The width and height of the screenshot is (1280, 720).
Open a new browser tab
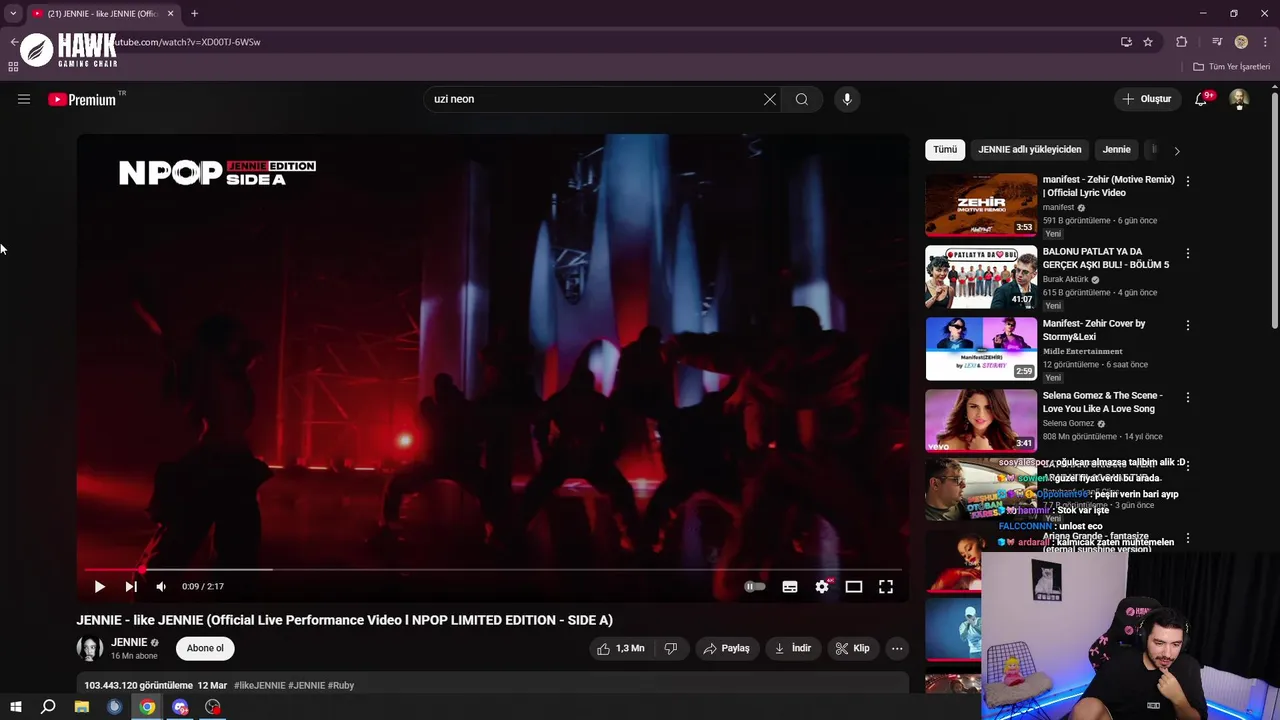[194, 14]
